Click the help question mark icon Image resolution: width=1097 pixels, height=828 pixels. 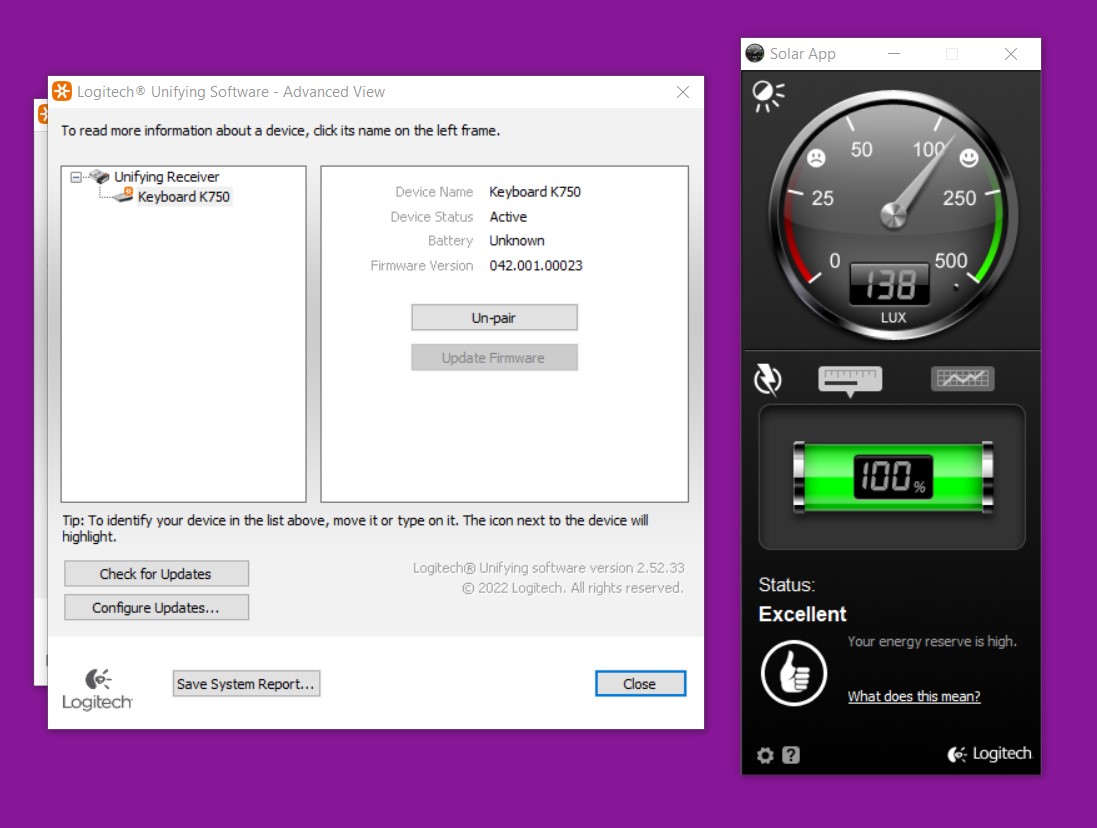point(791,755)
